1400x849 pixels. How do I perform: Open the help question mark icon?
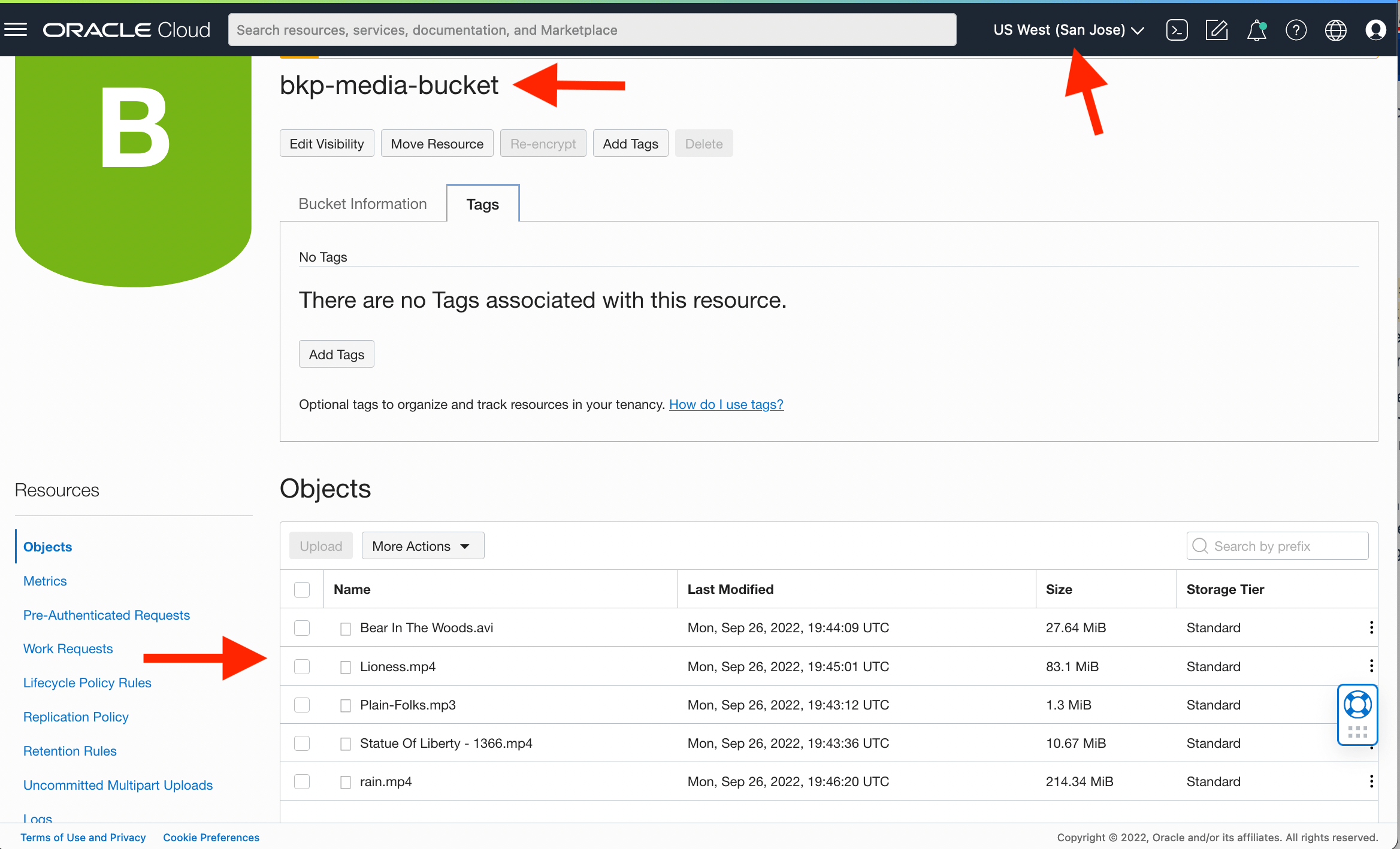click(x=1296, y=29)
